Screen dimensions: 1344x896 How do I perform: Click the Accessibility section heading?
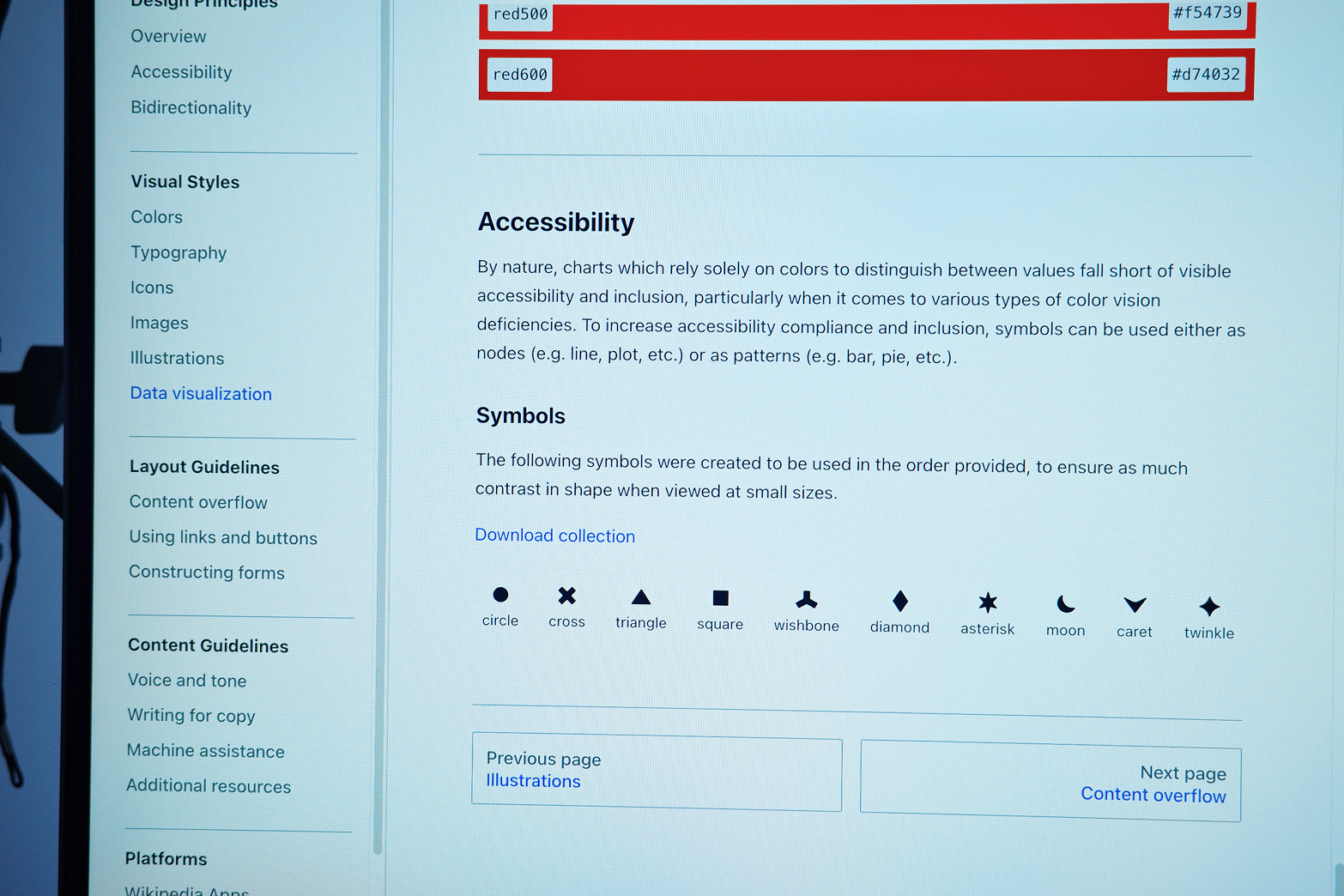coord(556,222)
